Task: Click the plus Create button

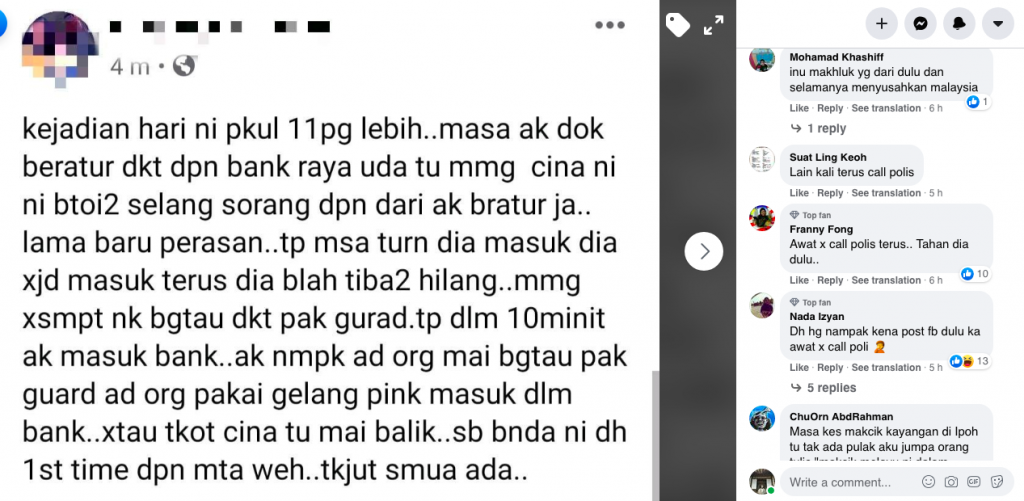Action: point(882,24)
